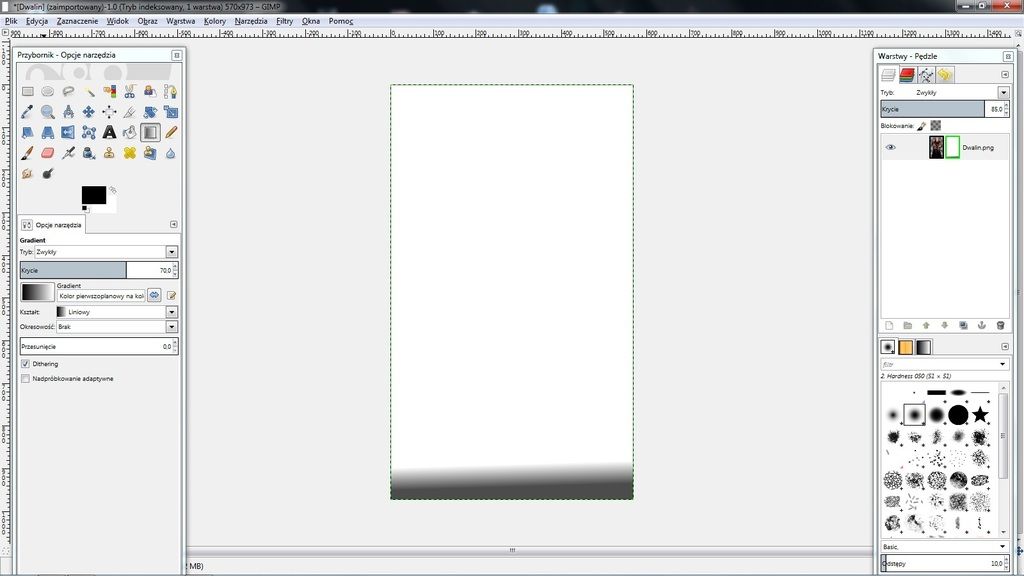Activate the Pencil tool
Viewport: 1024px width, 576px height.
[x=171, y=132]
